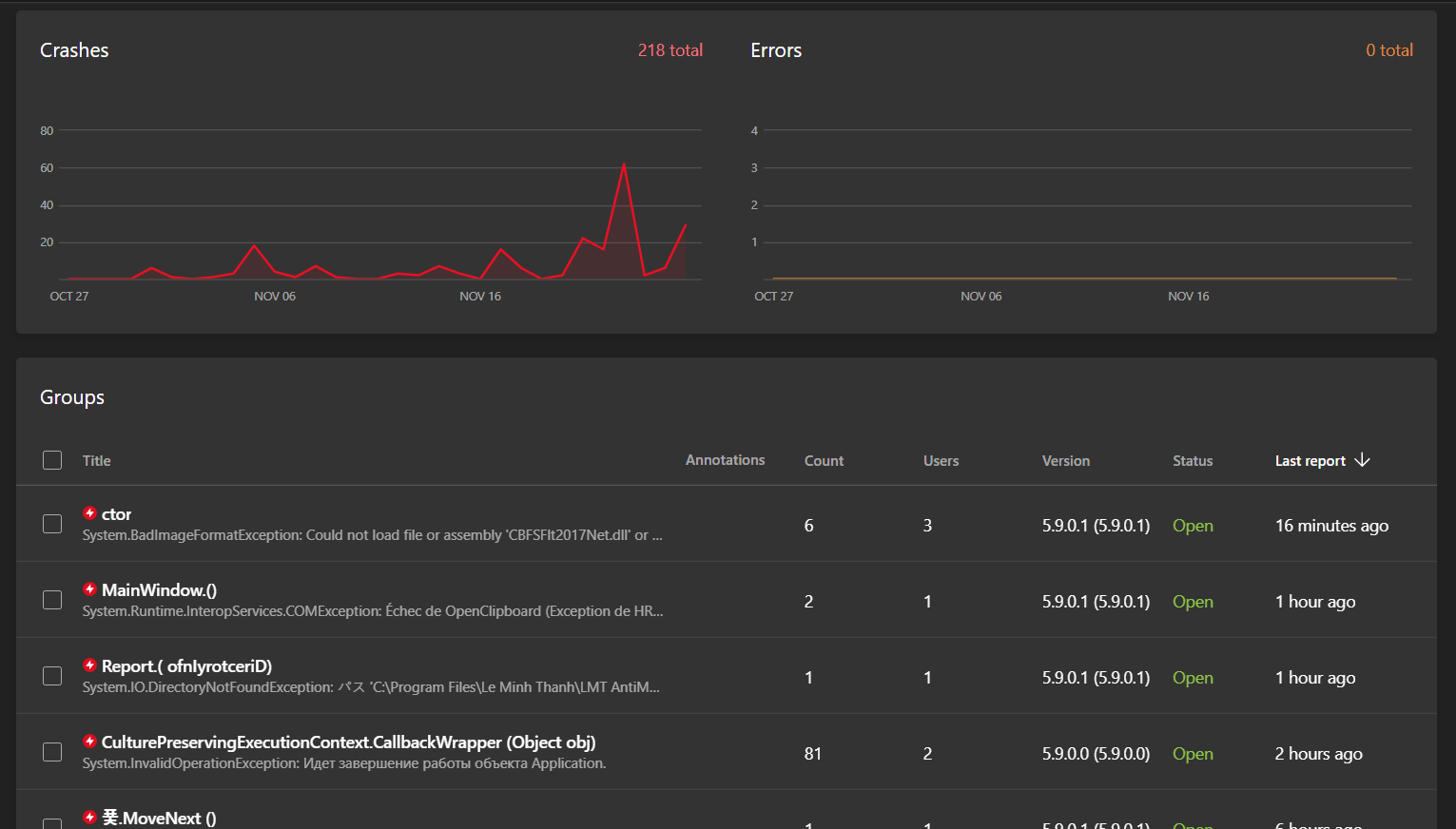The image size is (1456, 829).
Task: Click the crash icon beside ctor
Action: coord(89,513)
